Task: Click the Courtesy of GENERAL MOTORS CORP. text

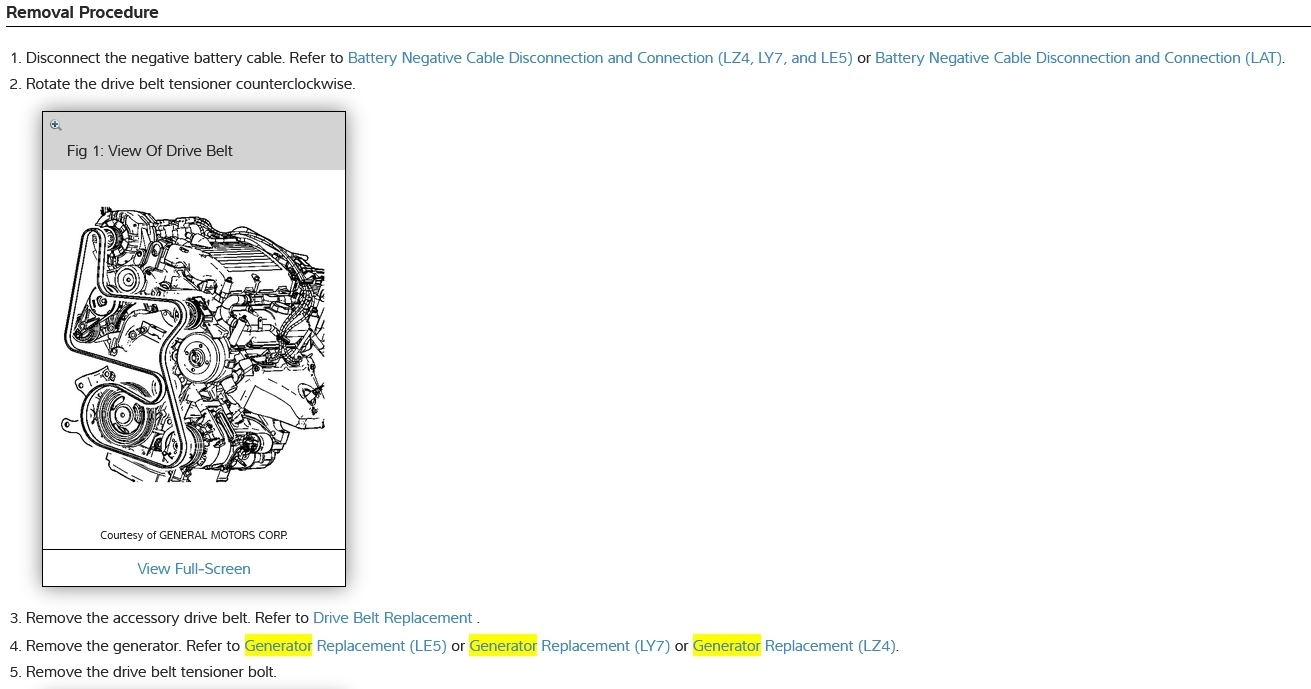Action: [194, 535]
